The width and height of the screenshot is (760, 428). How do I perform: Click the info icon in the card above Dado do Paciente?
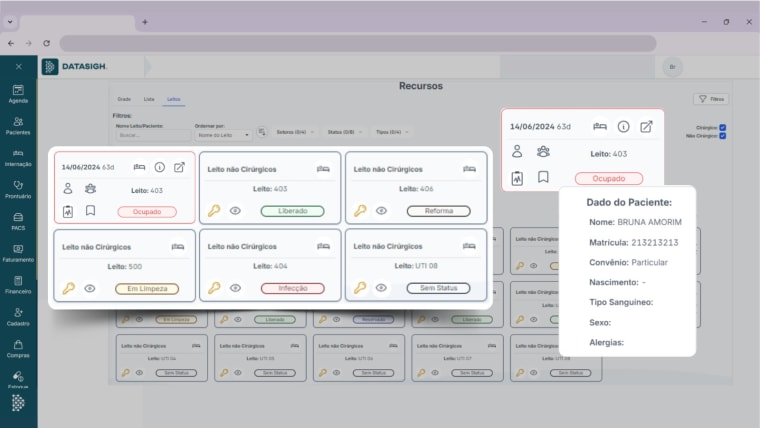[623, 127]
